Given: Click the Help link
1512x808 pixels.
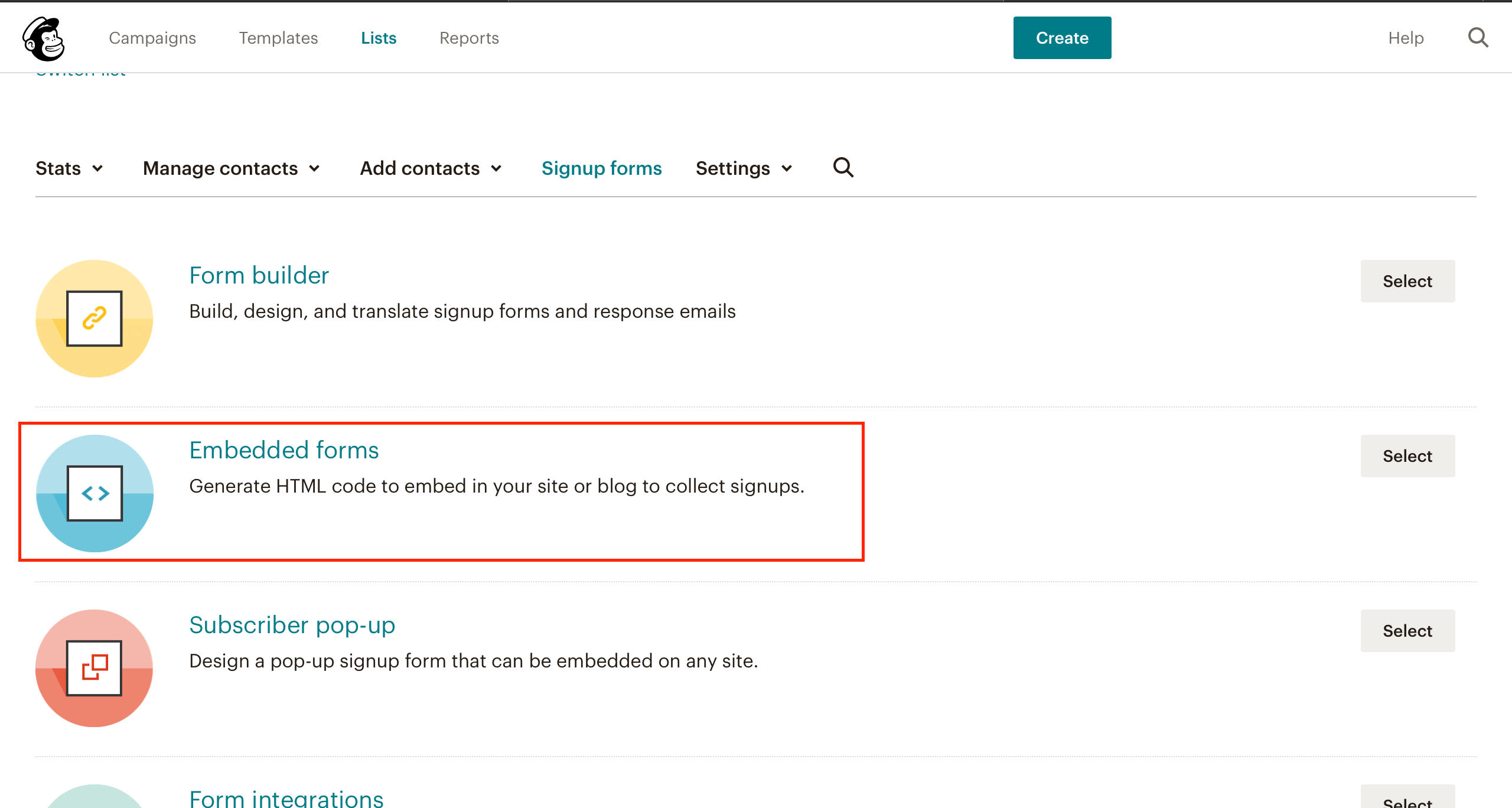Looking at the screenshot, I should click(1405, 38).
